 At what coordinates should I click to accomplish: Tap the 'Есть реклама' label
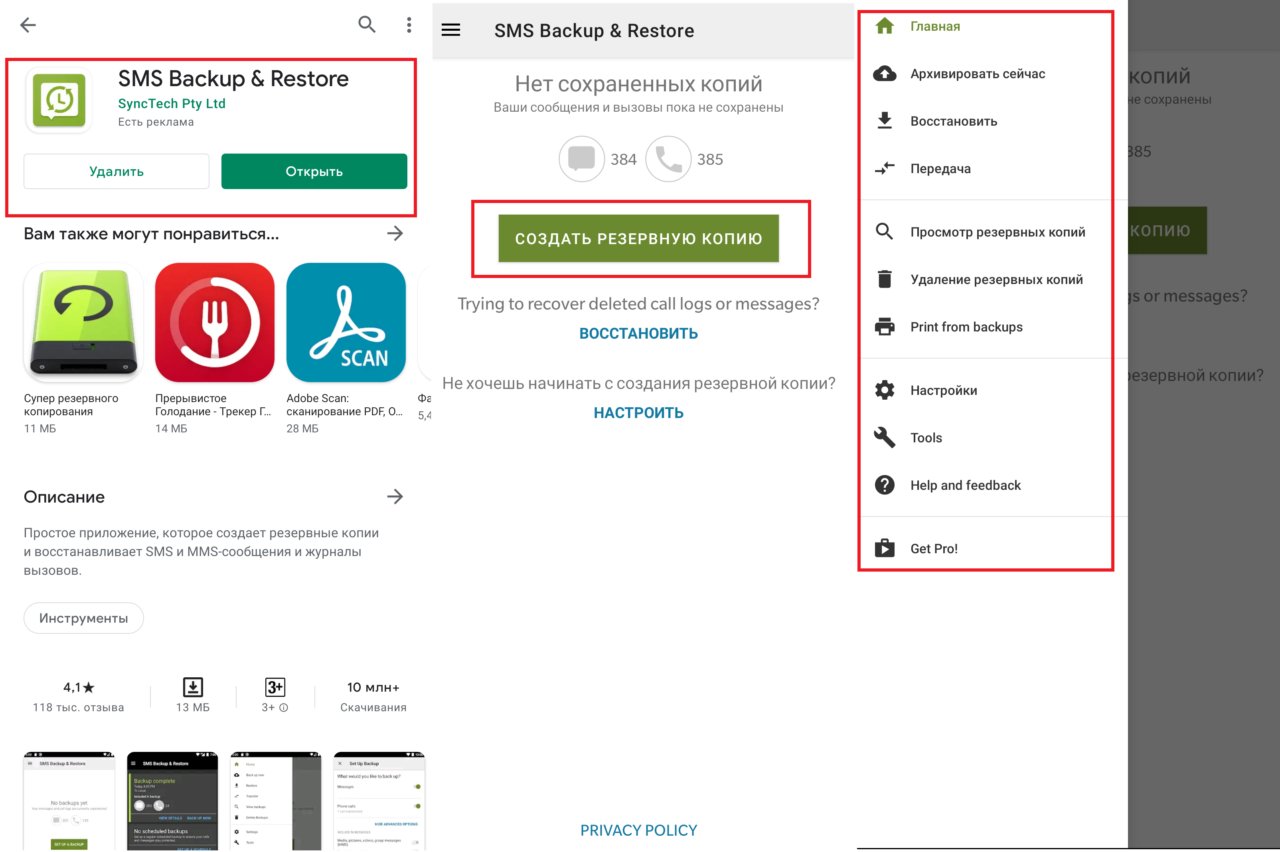point(156,122)
